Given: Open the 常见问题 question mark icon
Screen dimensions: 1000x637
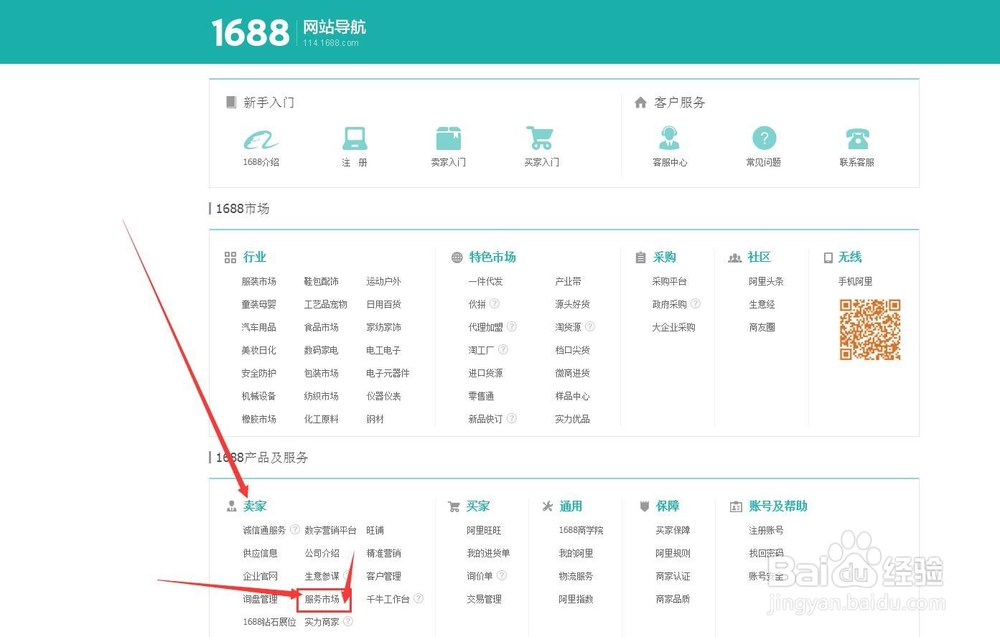Looking at the screenshot, I should point(764,138).
